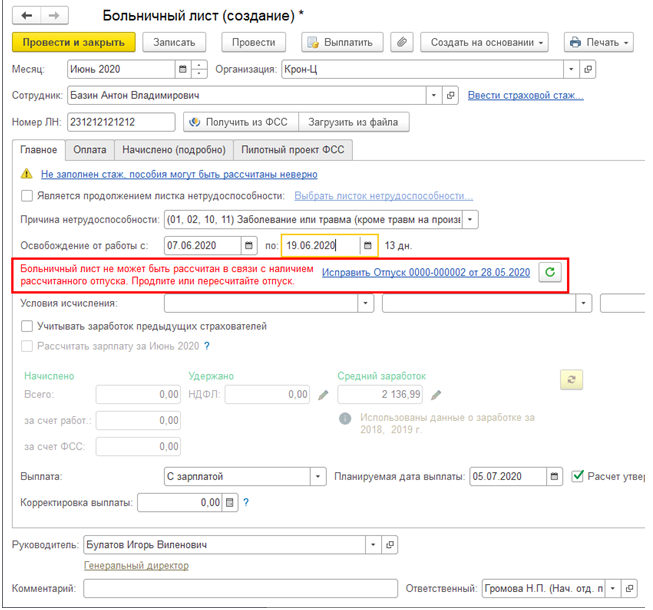Click Получить из ФСС button
The height and width of the screenshot is (610, 653).
241,122
